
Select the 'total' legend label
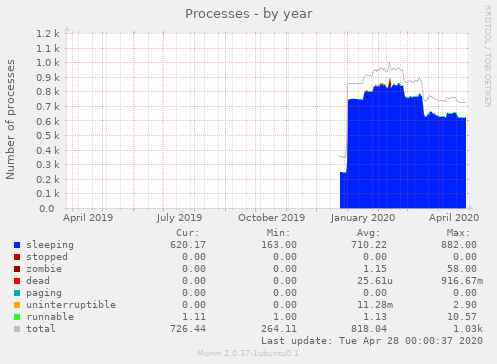click(x=41, y=329)
